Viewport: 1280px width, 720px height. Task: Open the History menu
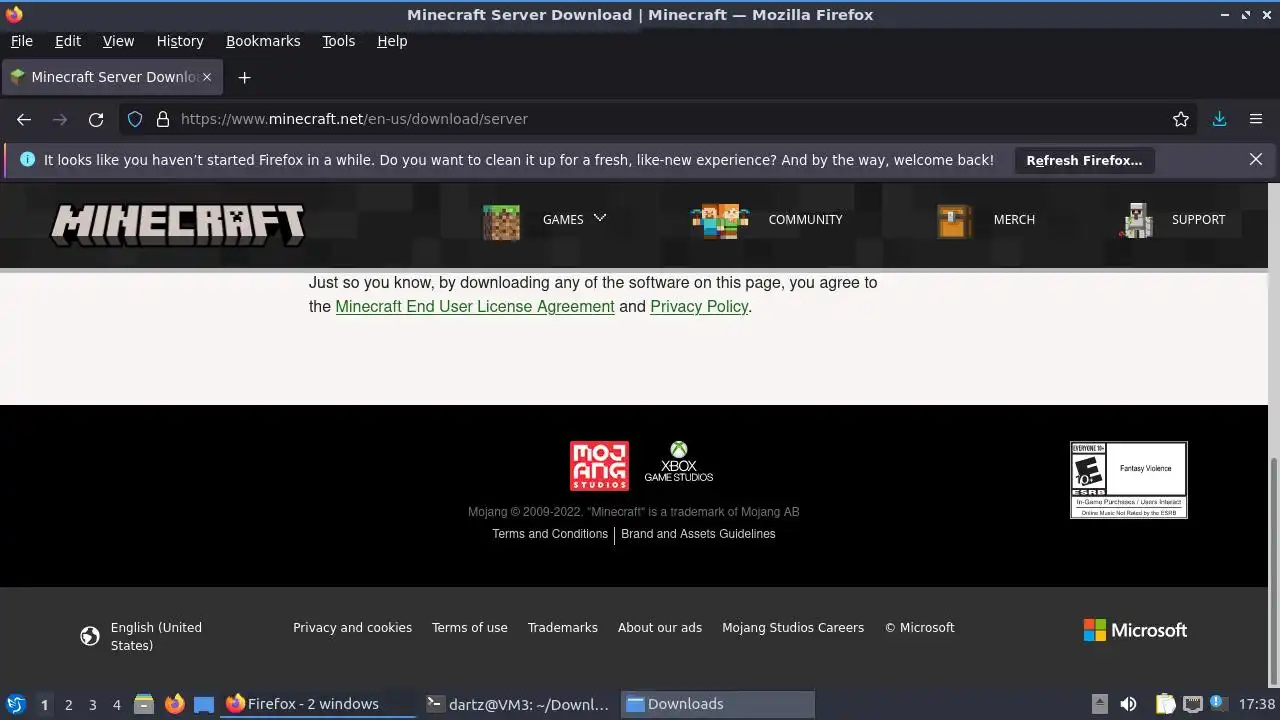click(x=180, y=41)
